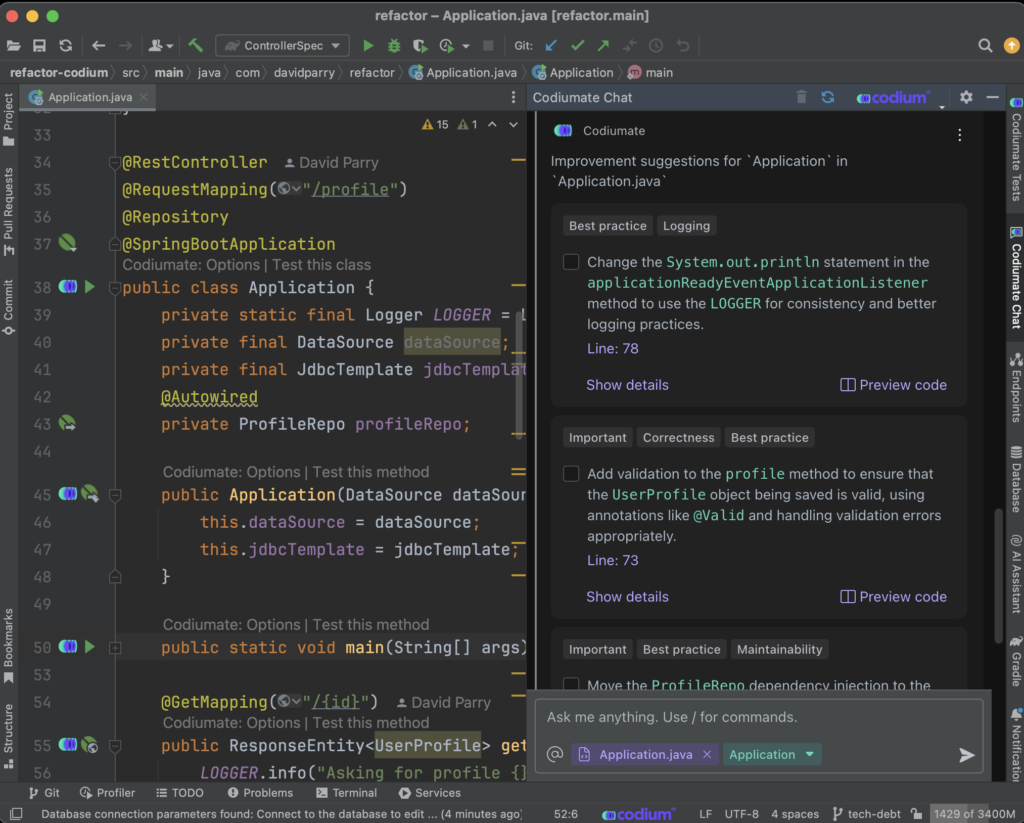Check the System.out.println logging suggestion

tap(571, 261)
